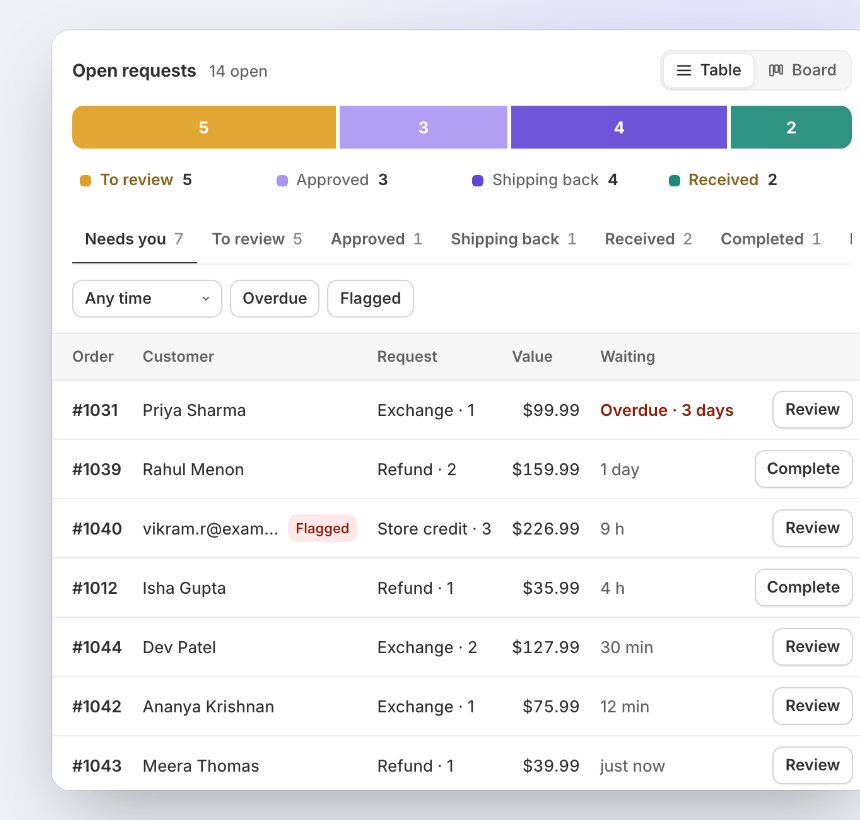Image resolution: width=860 pixels, height=820 pixels.
Task: Sort by Waiting column header
Action: click(x=627, y=357)
